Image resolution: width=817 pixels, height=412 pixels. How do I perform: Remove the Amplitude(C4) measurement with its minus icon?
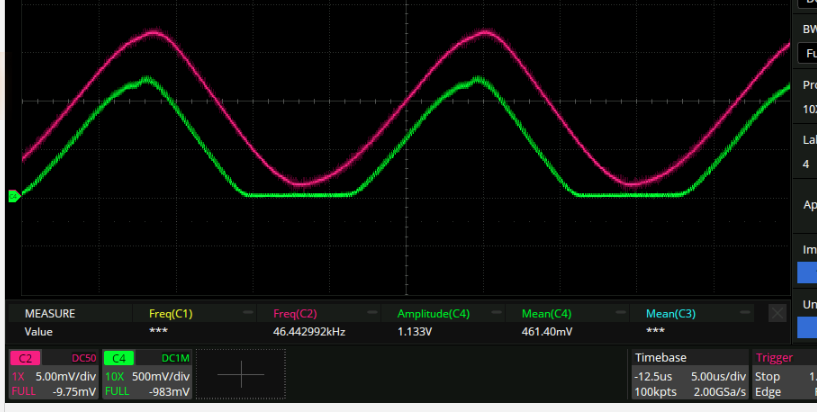pos(497,313)
